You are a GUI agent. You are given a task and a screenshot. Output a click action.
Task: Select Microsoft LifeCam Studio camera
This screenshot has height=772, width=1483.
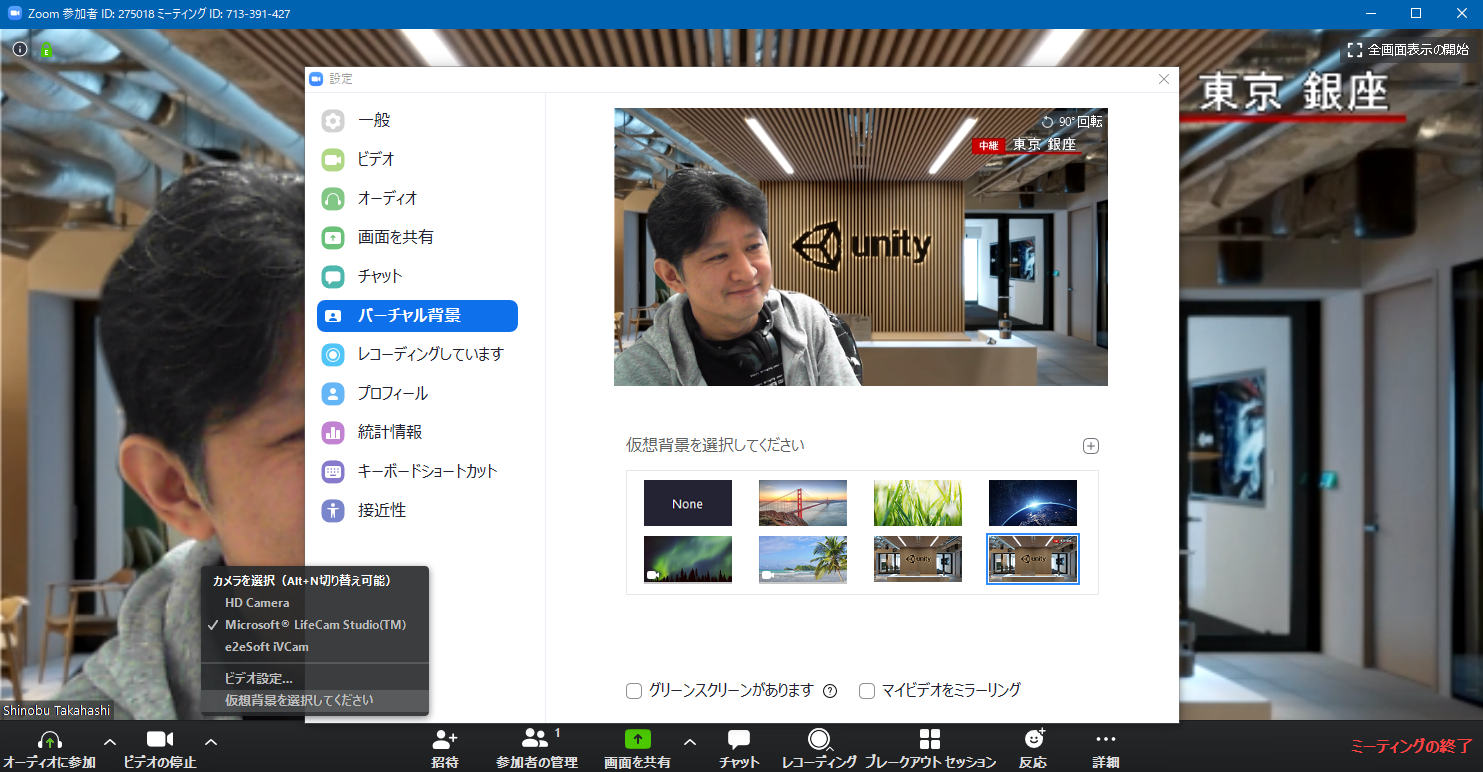315,625
